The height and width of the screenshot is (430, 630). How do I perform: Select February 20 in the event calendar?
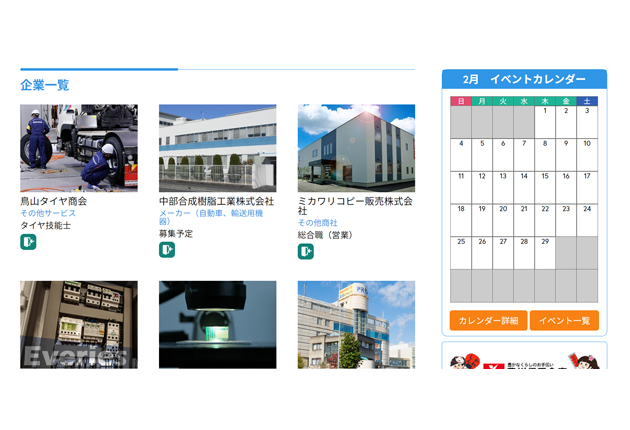(503, 220)
